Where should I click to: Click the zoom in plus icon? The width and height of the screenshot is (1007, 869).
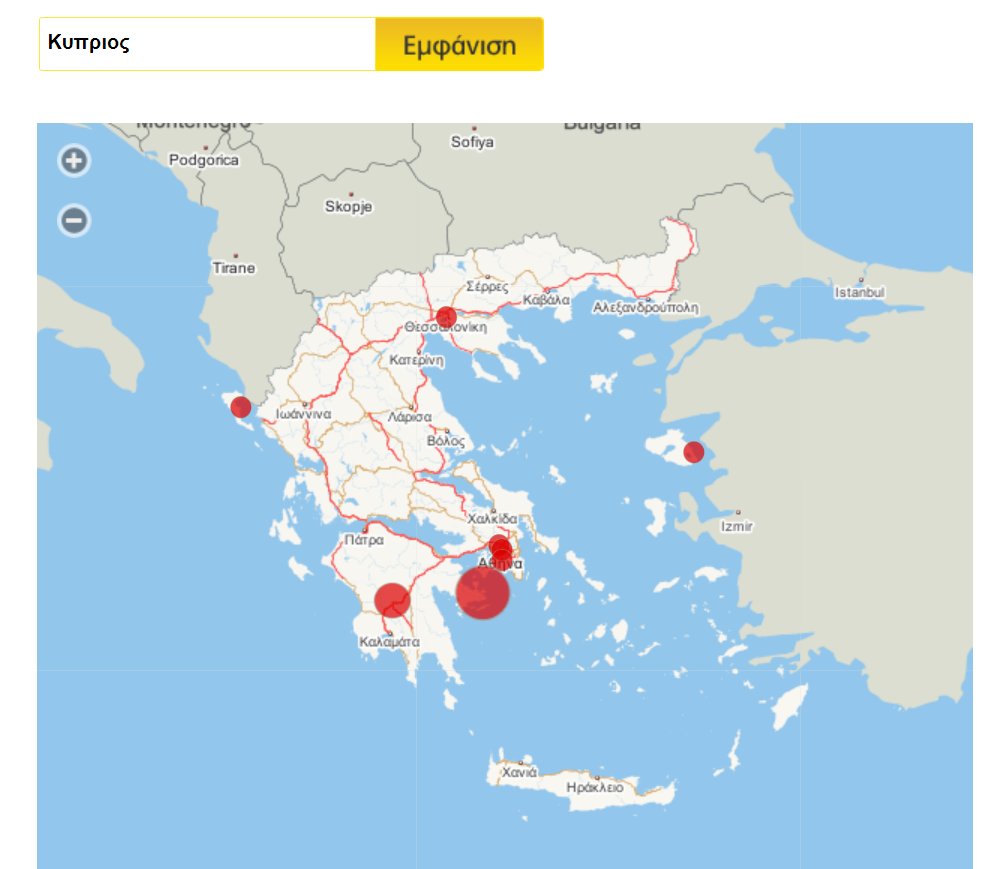[x=72, y=161]
